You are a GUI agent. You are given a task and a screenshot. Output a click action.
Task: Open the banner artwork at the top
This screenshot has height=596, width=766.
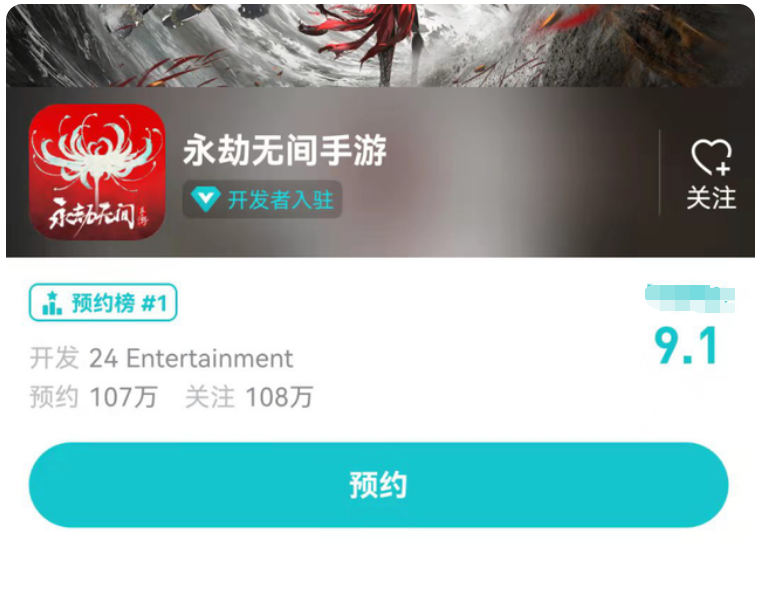380,45
